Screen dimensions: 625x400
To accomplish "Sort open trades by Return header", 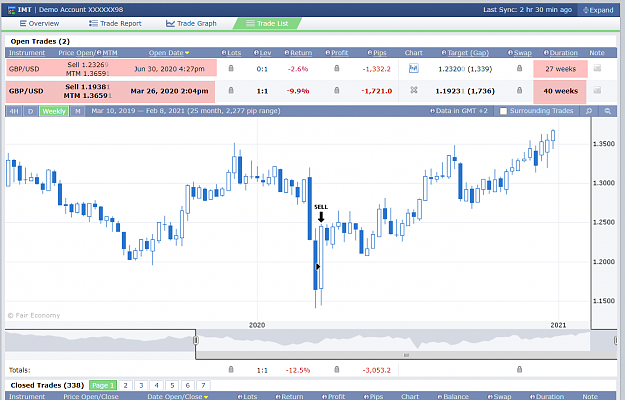I will point(298,53).
